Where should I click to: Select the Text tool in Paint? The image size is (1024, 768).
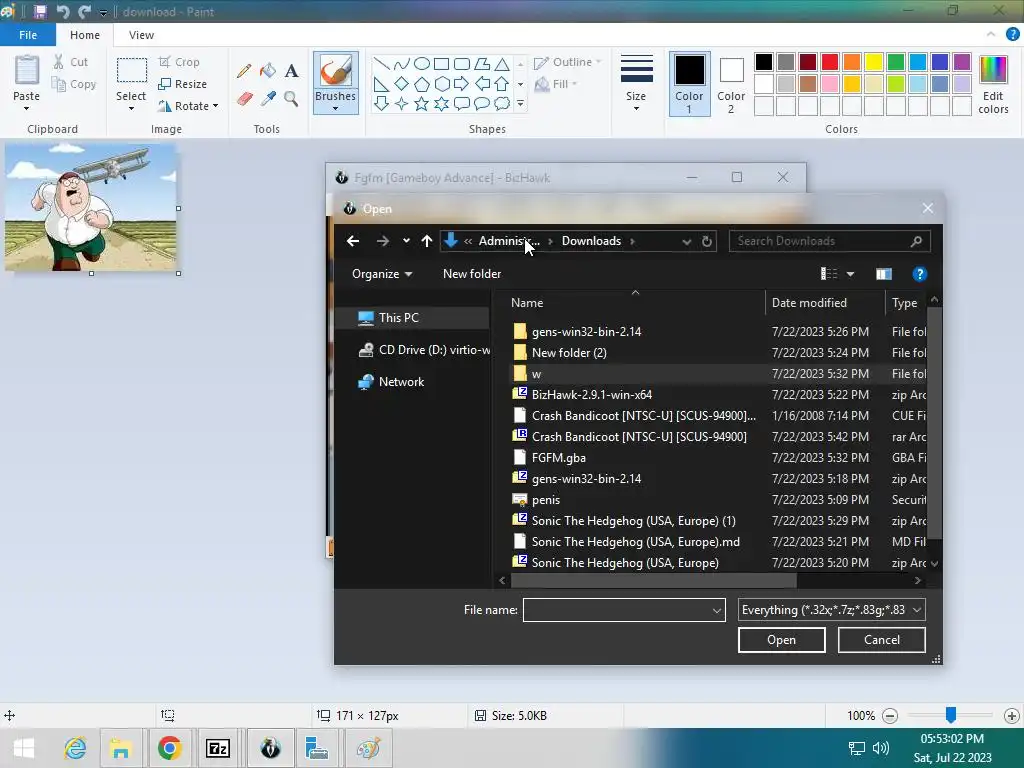coord(291,71)
